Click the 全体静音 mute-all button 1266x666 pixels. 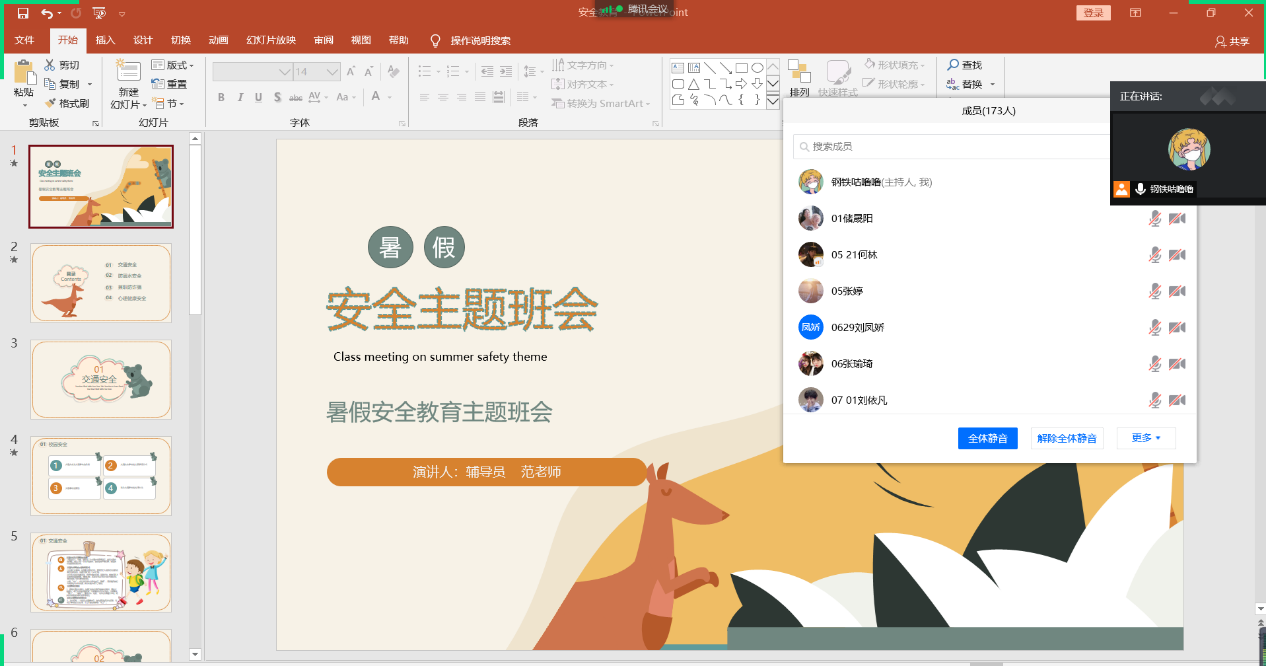(x=987, y=438)
